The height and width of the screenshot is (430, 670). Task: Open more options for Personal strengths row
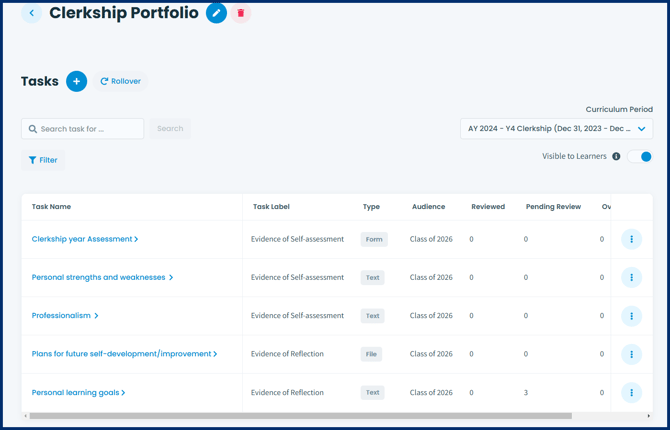[632, 277]
